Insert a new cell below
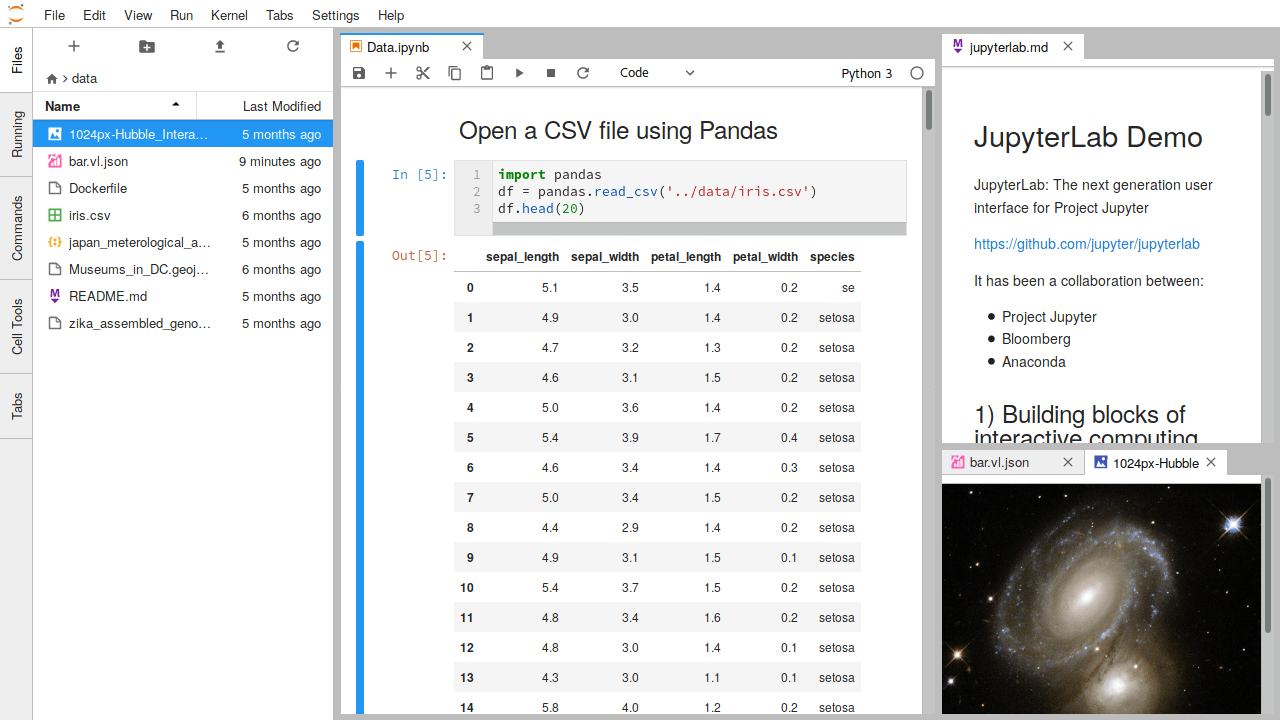This screenshot has width=1280, height=720. [390, 72]
